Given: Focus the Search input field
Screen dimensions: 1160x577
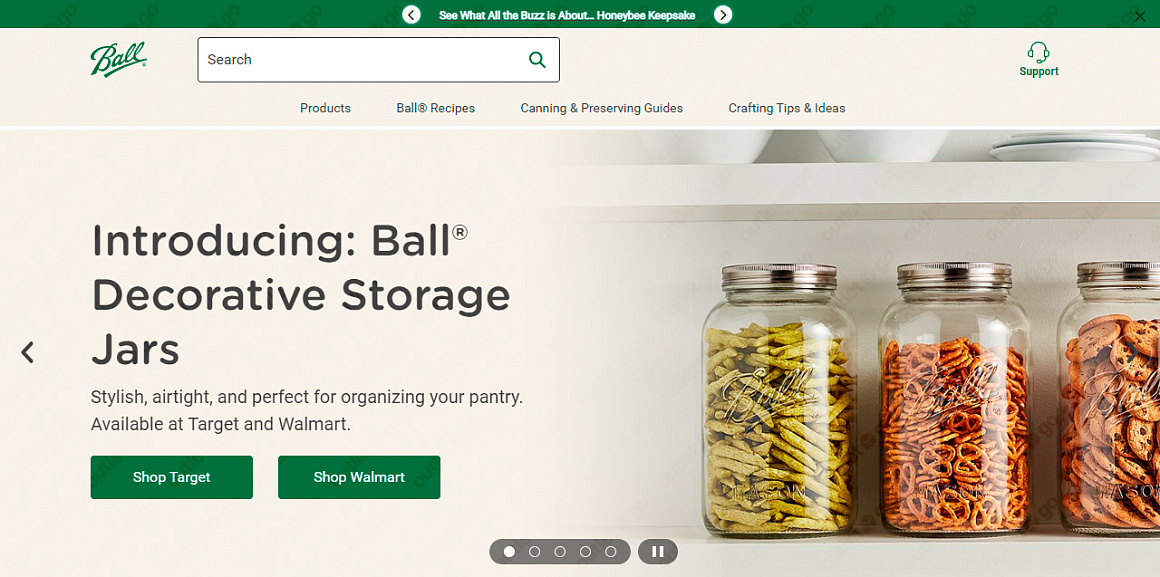Looking at the screenshot, I should (362, 60).
